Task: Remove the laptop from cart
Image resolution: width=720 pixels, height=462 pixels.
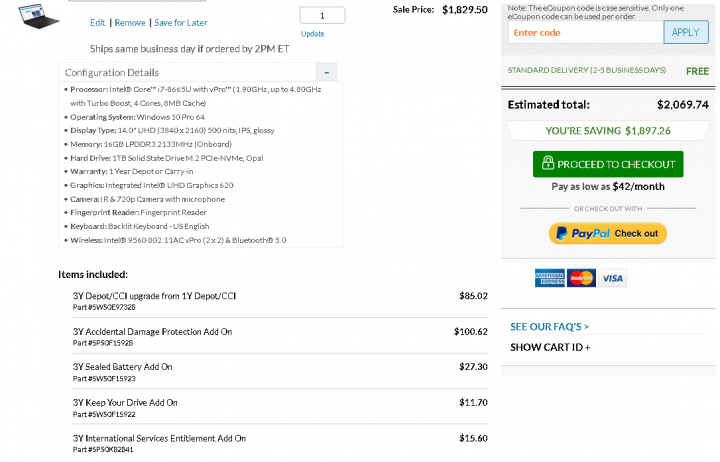Action: coord(130,23)
